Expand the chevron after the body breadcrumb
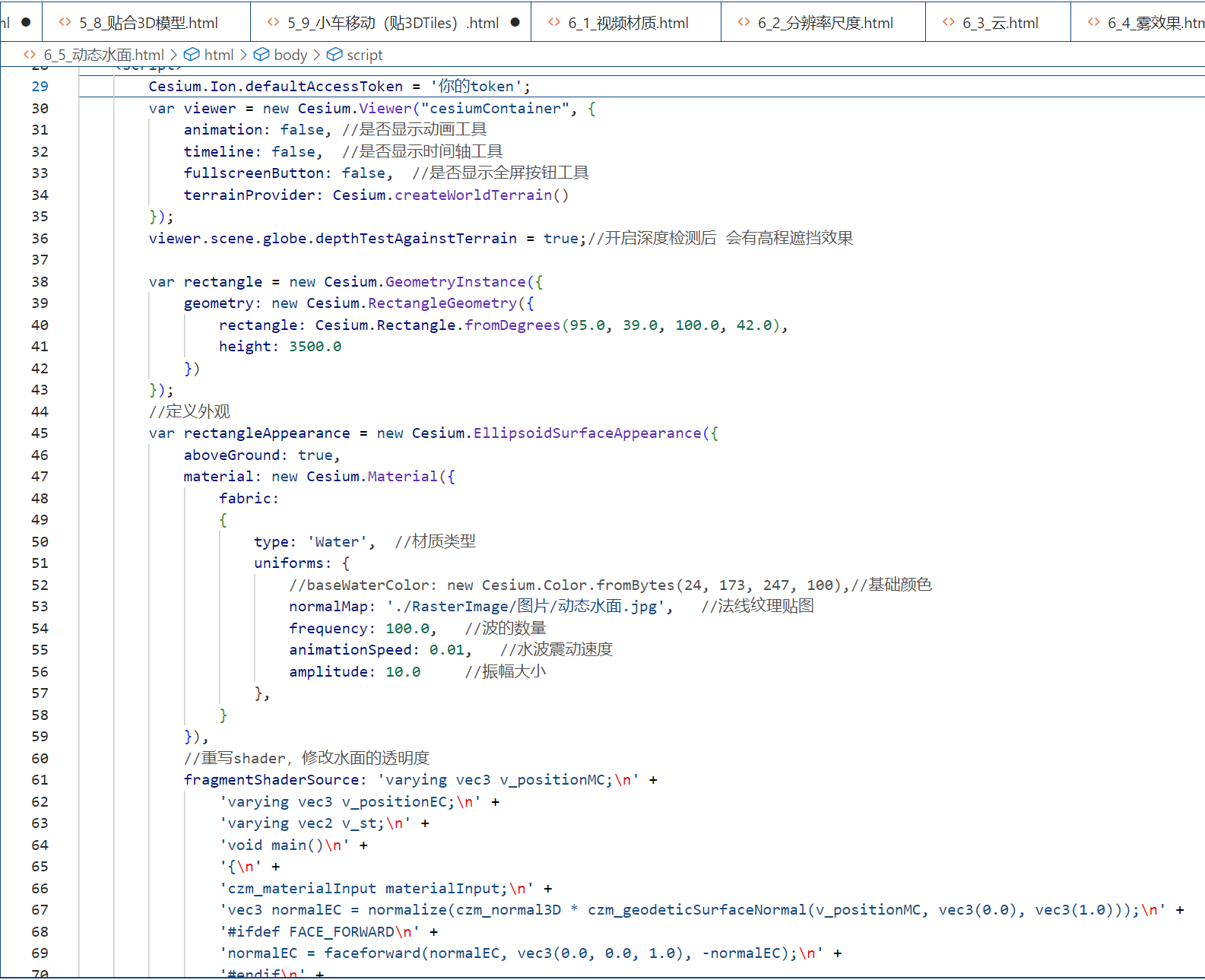Screen dimensions: 1205x980 (x=316, y=55)
